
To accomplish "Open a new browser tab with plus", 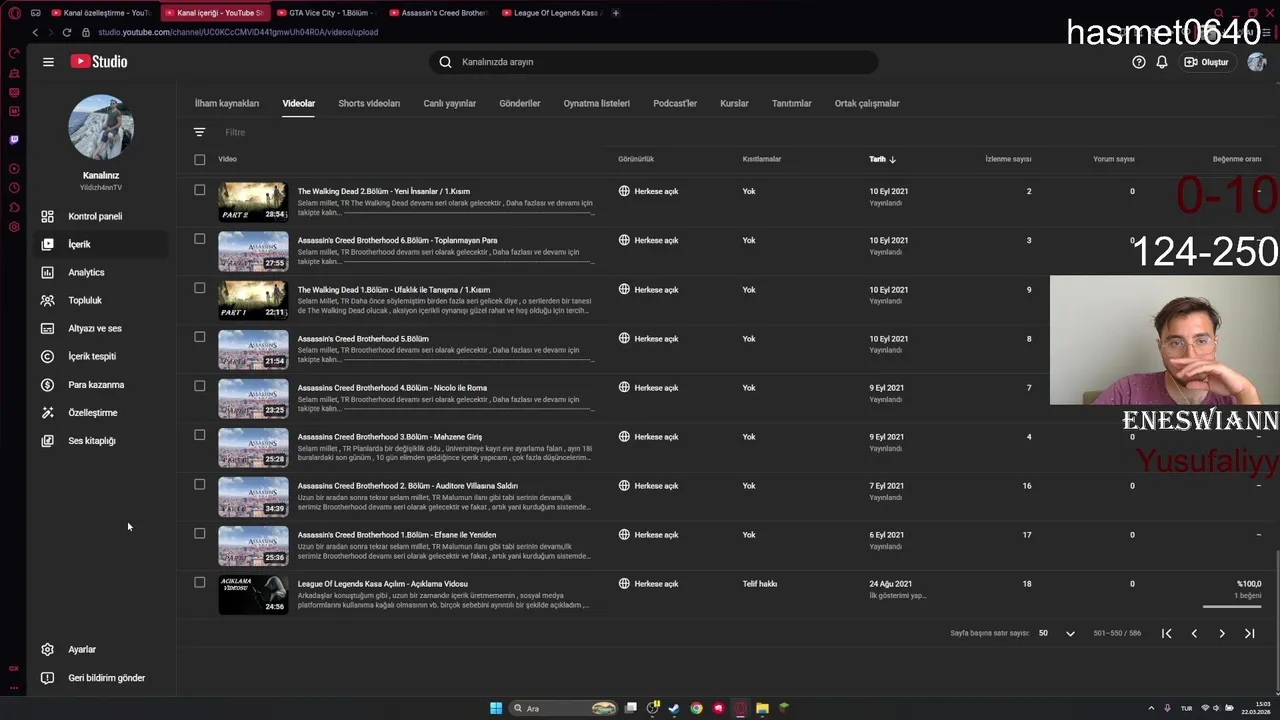I will point(616,13).
